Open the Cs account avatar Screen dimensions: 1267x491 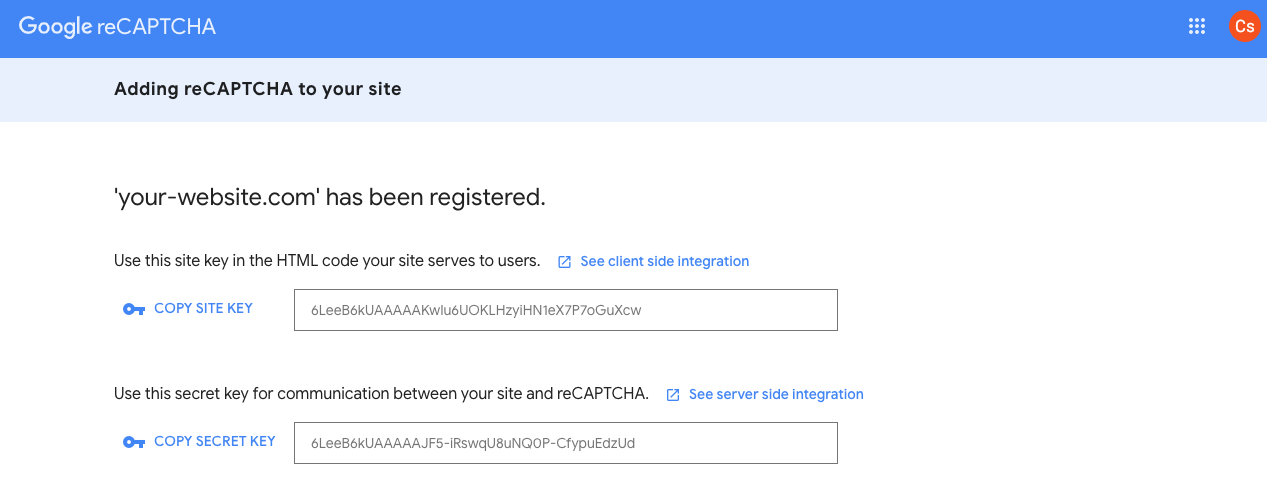pyautogui.click(x=1245, y=27)
